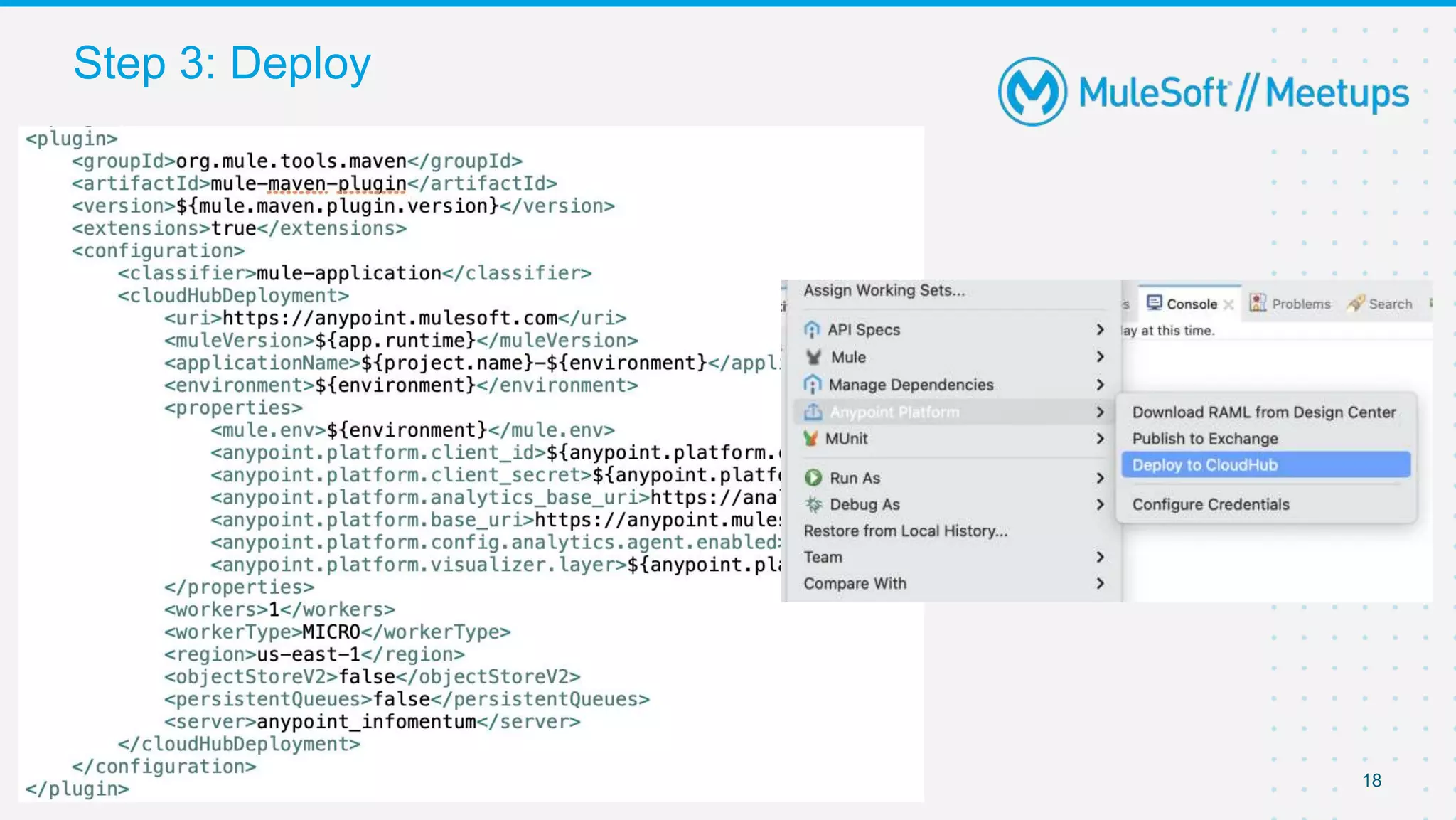This screenshot has height=820, width=1456.
Task: Expand the API Specs submenu arrow
Action: [x=1100, y=330]
